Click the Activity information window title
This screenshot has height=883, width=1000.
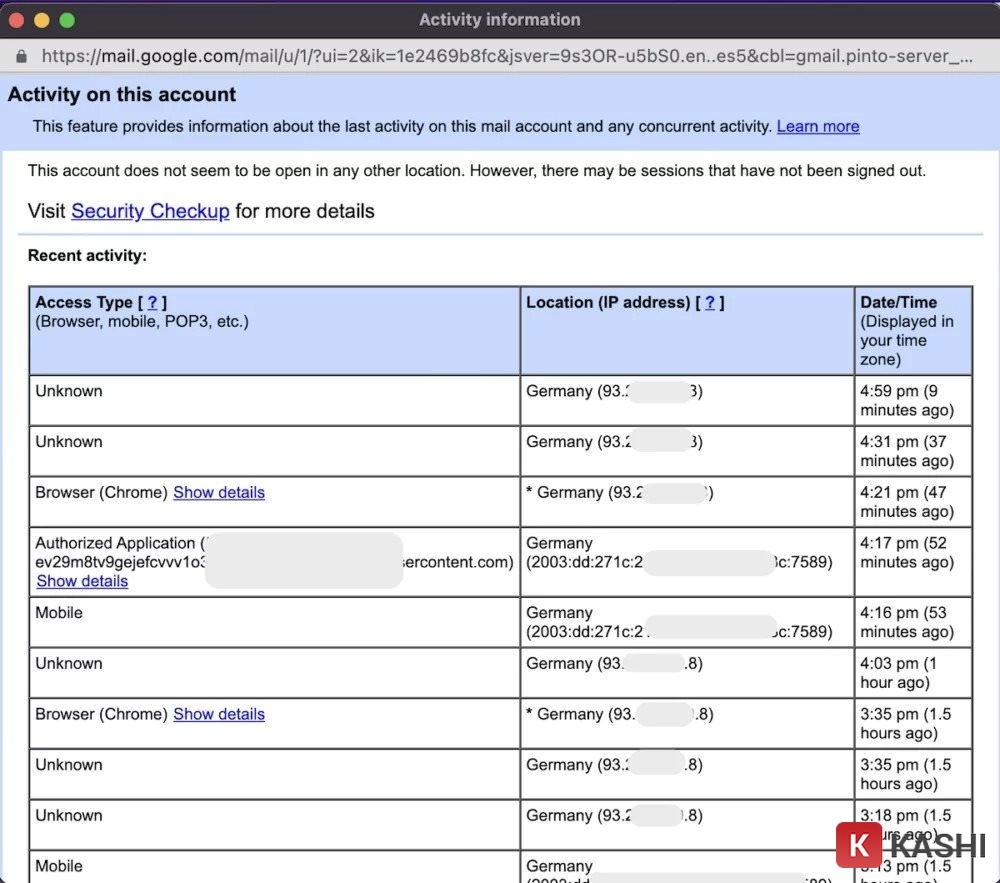[499, 20]
